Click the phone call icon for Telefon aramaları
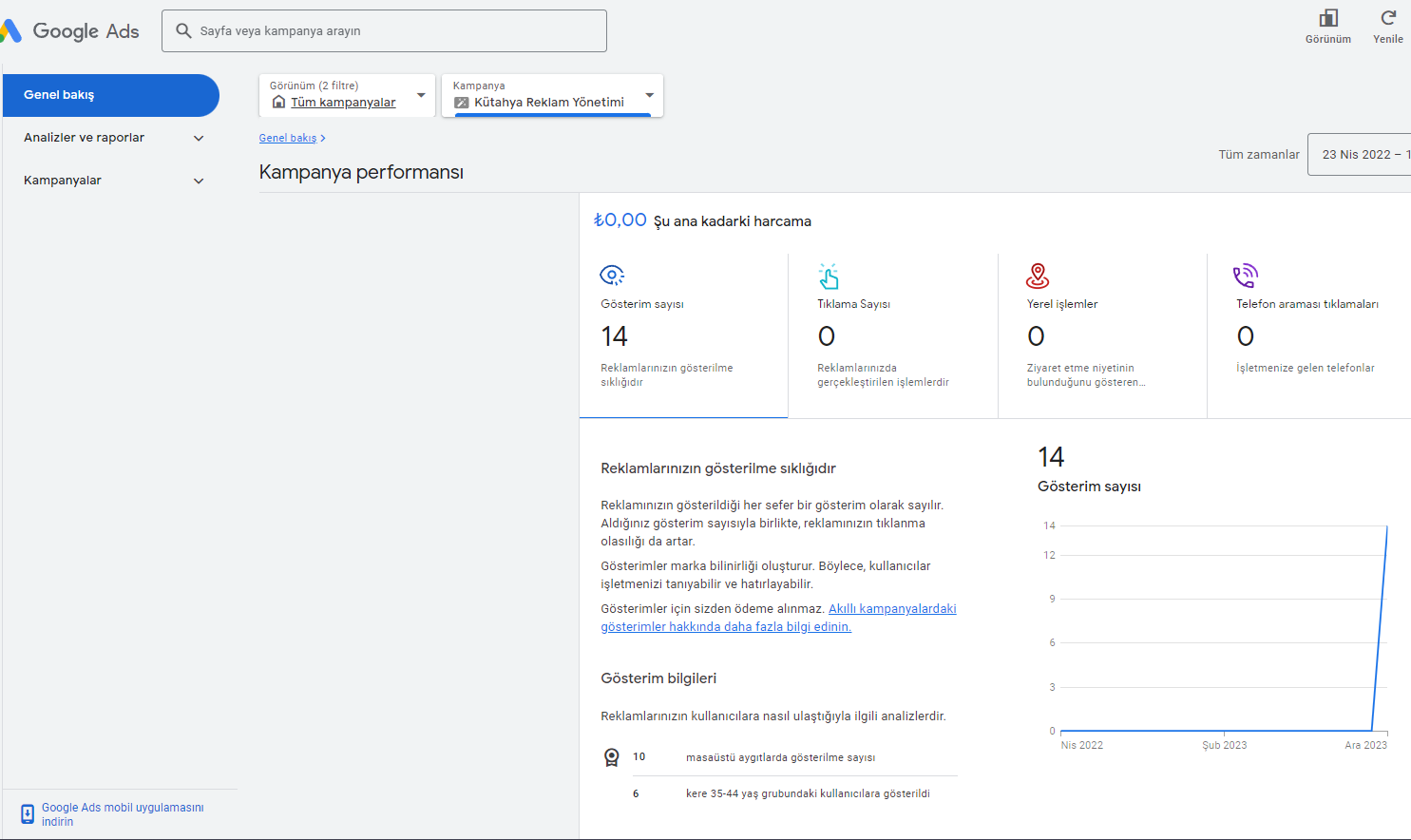Screen dimensions: 1411x840 [x=1246, y=276]
